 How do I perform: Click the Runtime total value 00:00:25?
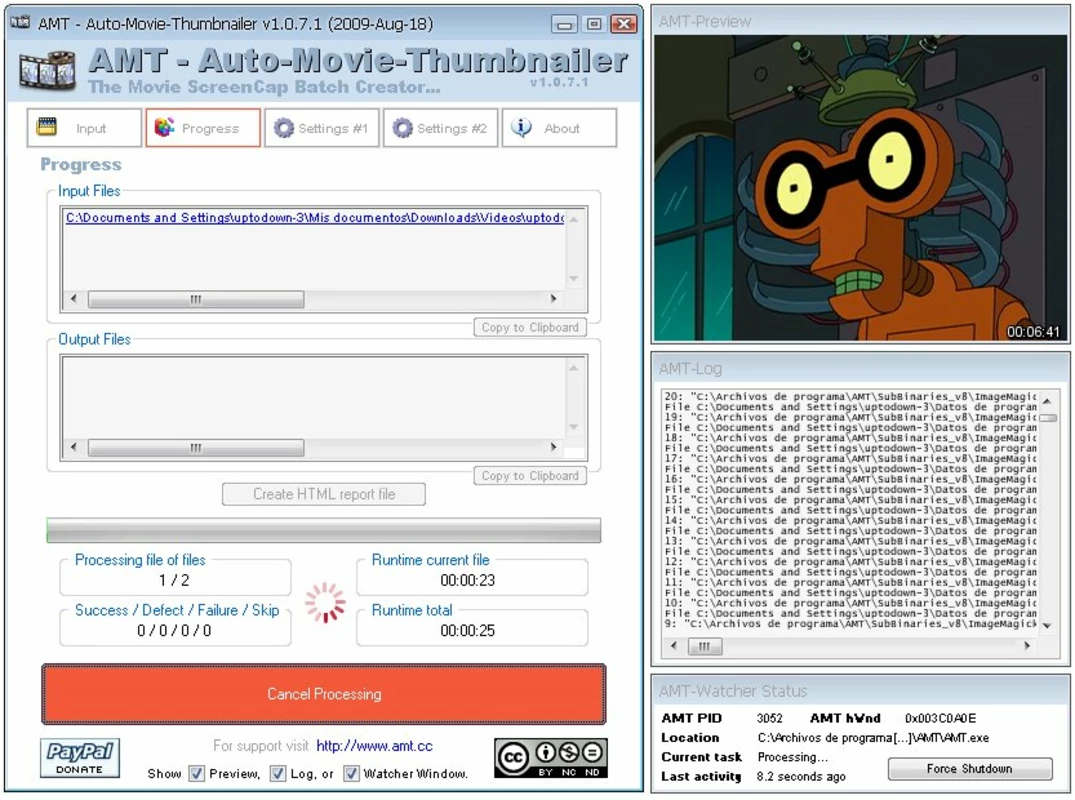468,631
